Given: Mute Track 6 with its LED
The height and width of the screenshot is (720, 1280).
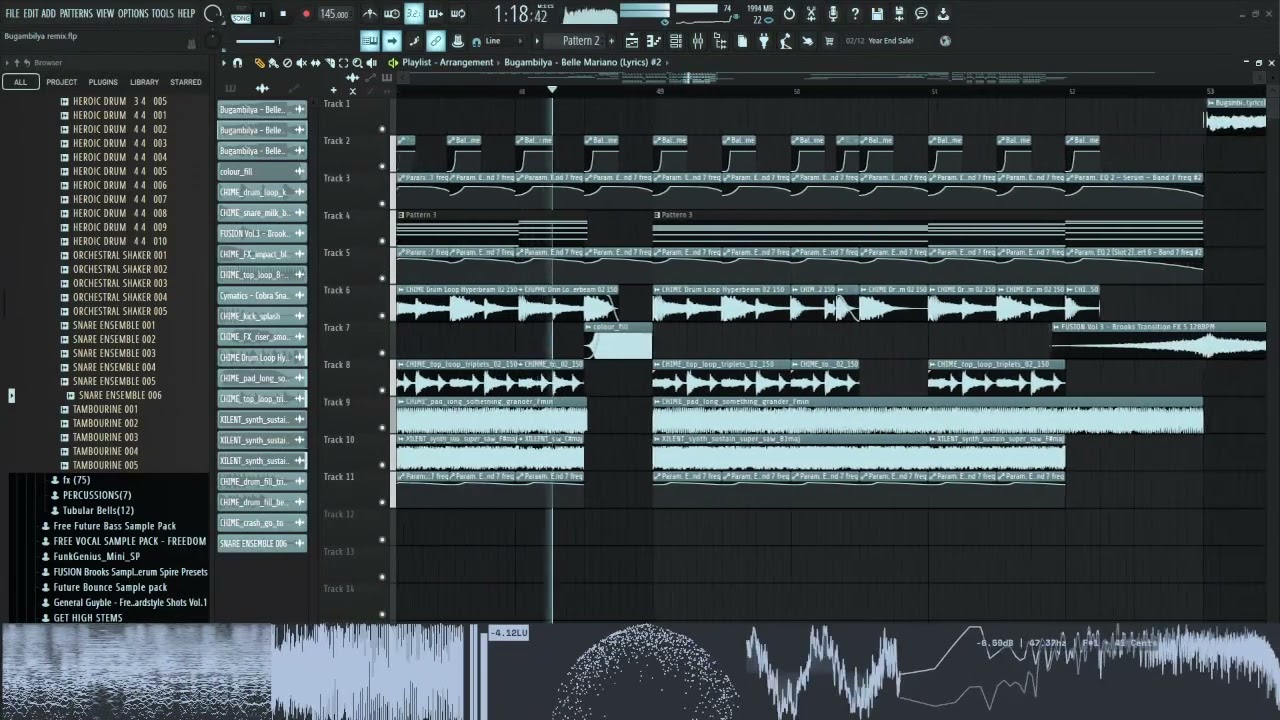Looking at the screenshot, I should 382,316.
